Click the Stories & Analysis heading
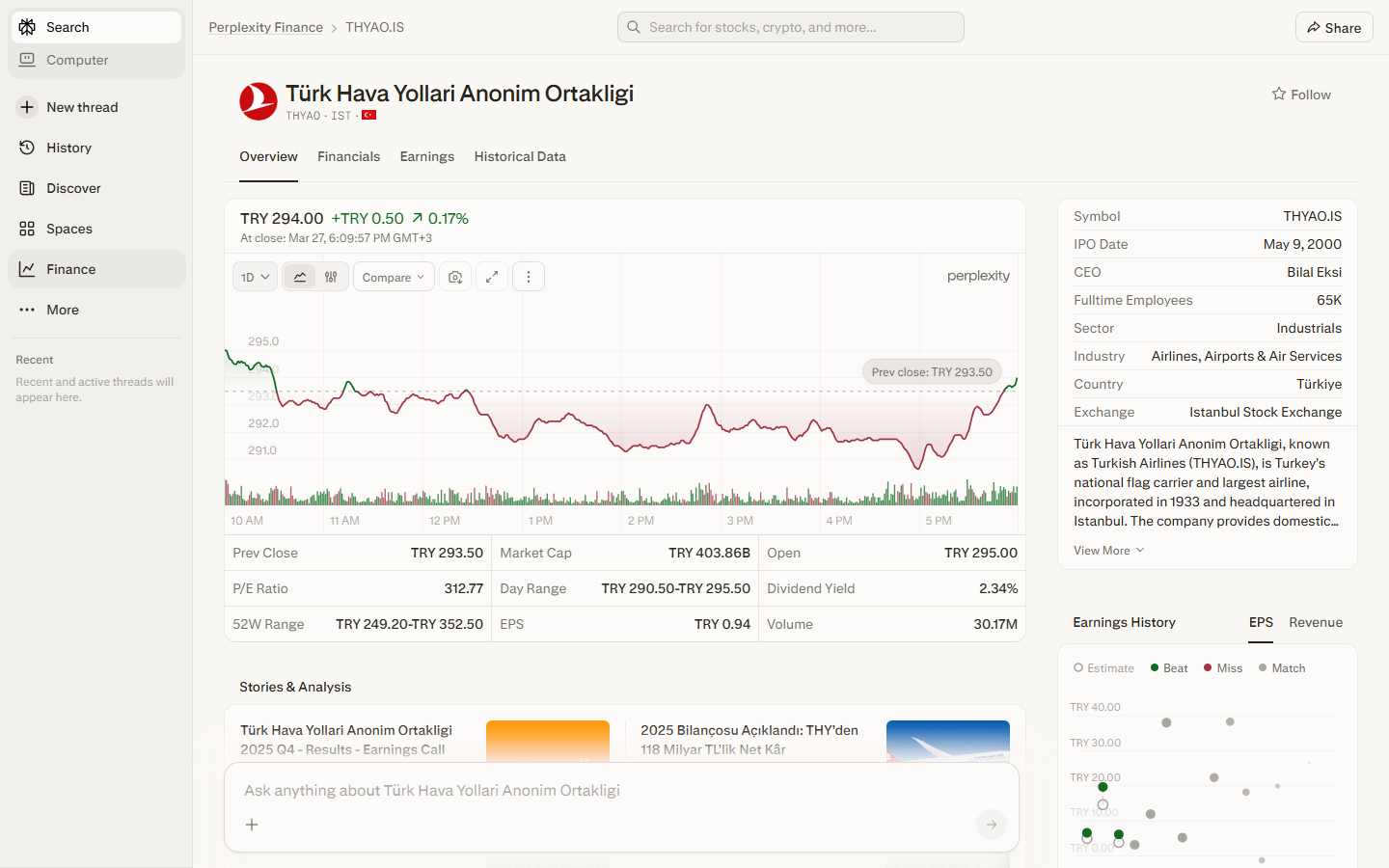This screenshot has width=1389, height=868. coord(295,687)
